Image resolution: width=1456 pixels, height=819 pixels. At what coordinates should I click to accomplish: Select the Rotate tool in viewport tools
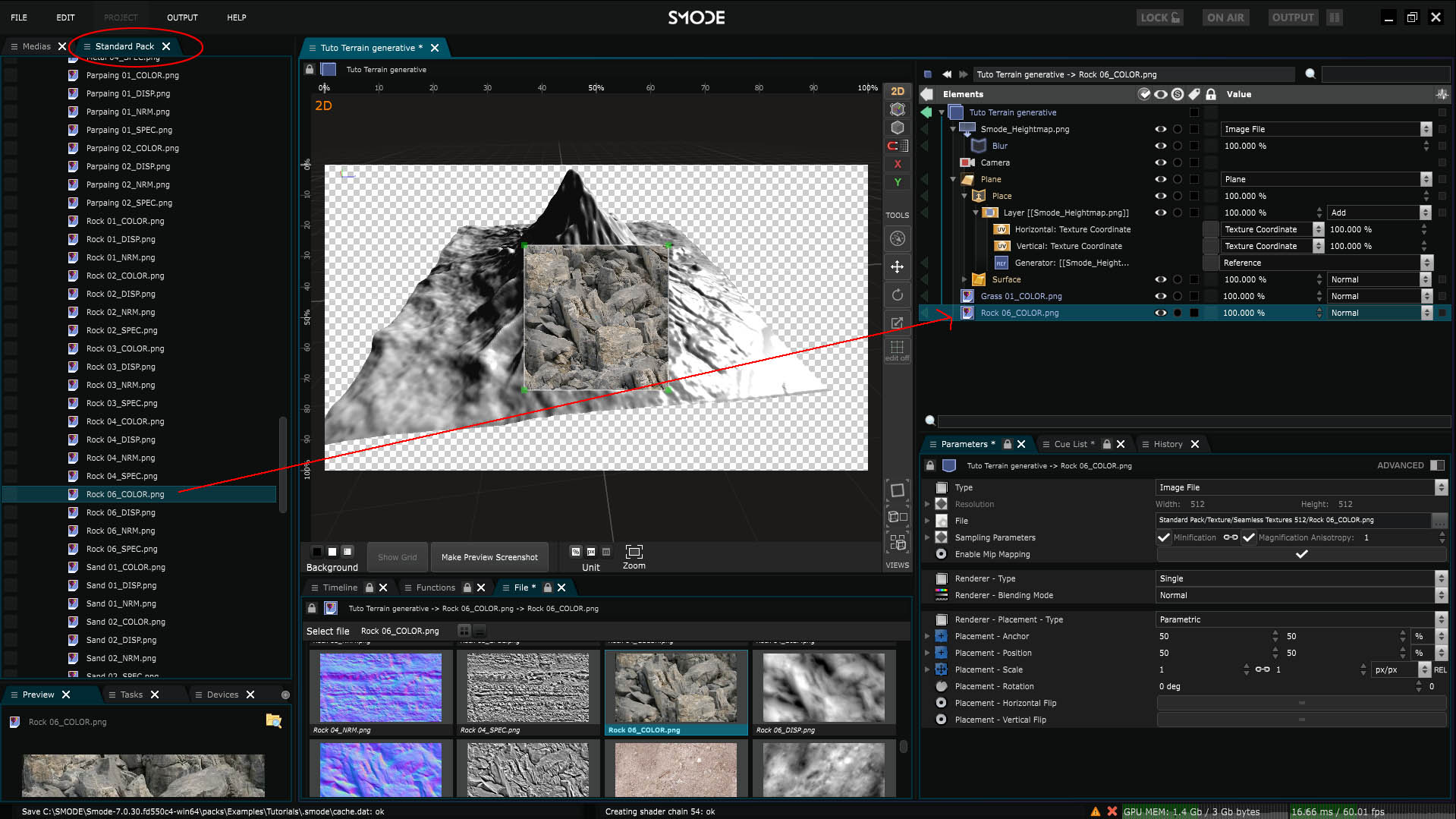897,295
